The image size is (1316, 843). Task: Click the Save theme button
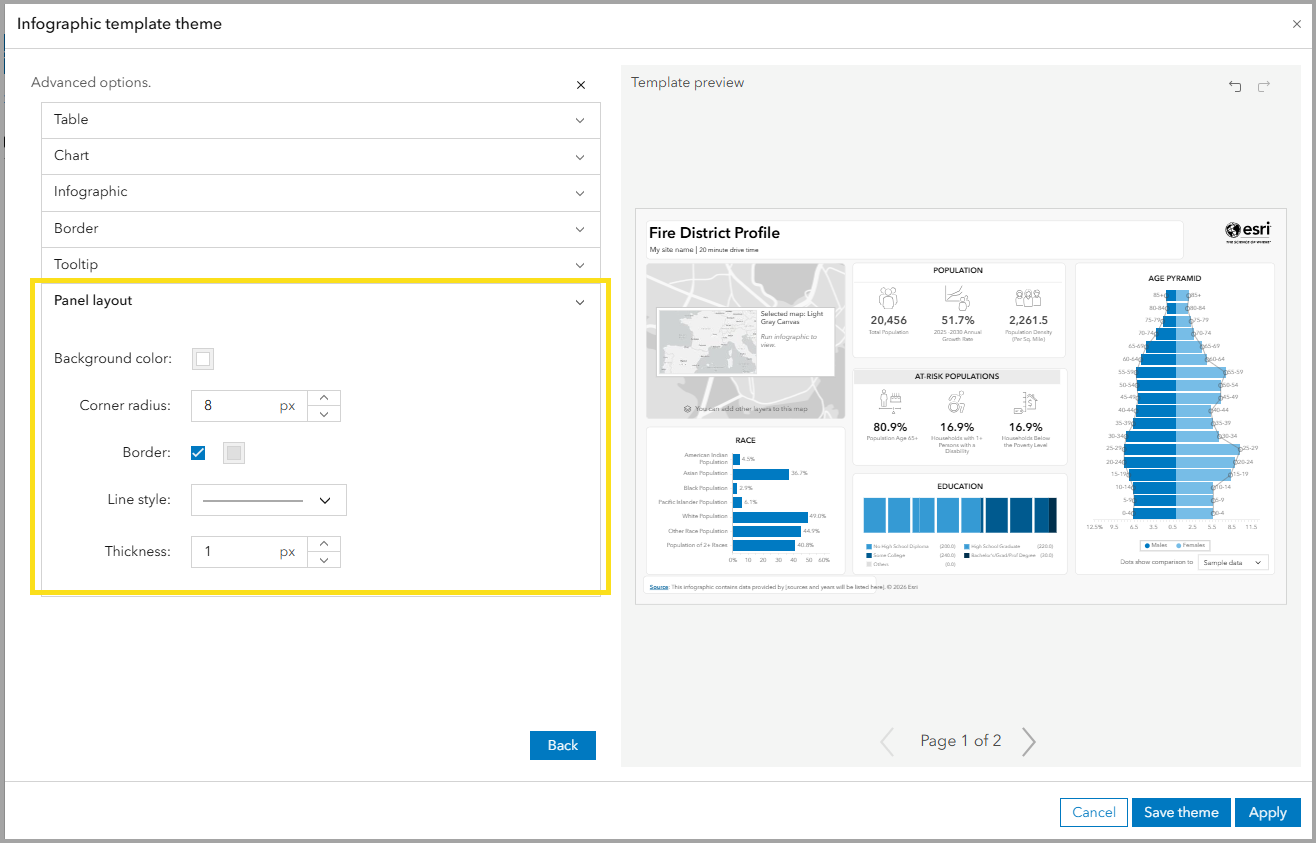pyautogui.click(x=1181, y=813)
